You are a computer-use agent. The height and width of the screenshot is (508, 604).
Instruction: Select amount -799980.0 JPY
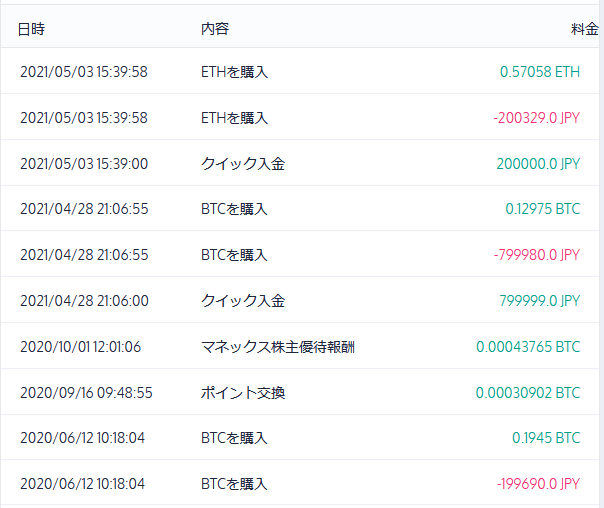537,255
